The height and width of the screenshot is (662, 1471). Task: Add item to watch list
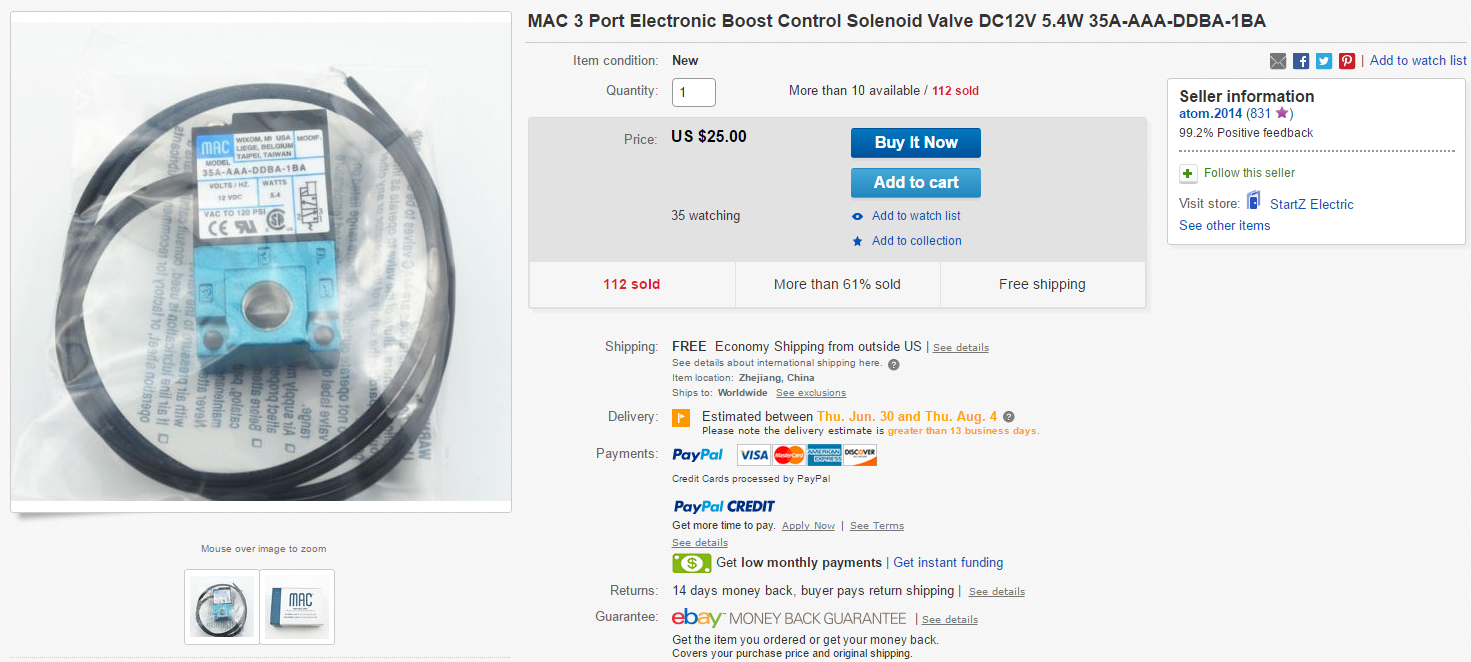click(x=916, y=216)
